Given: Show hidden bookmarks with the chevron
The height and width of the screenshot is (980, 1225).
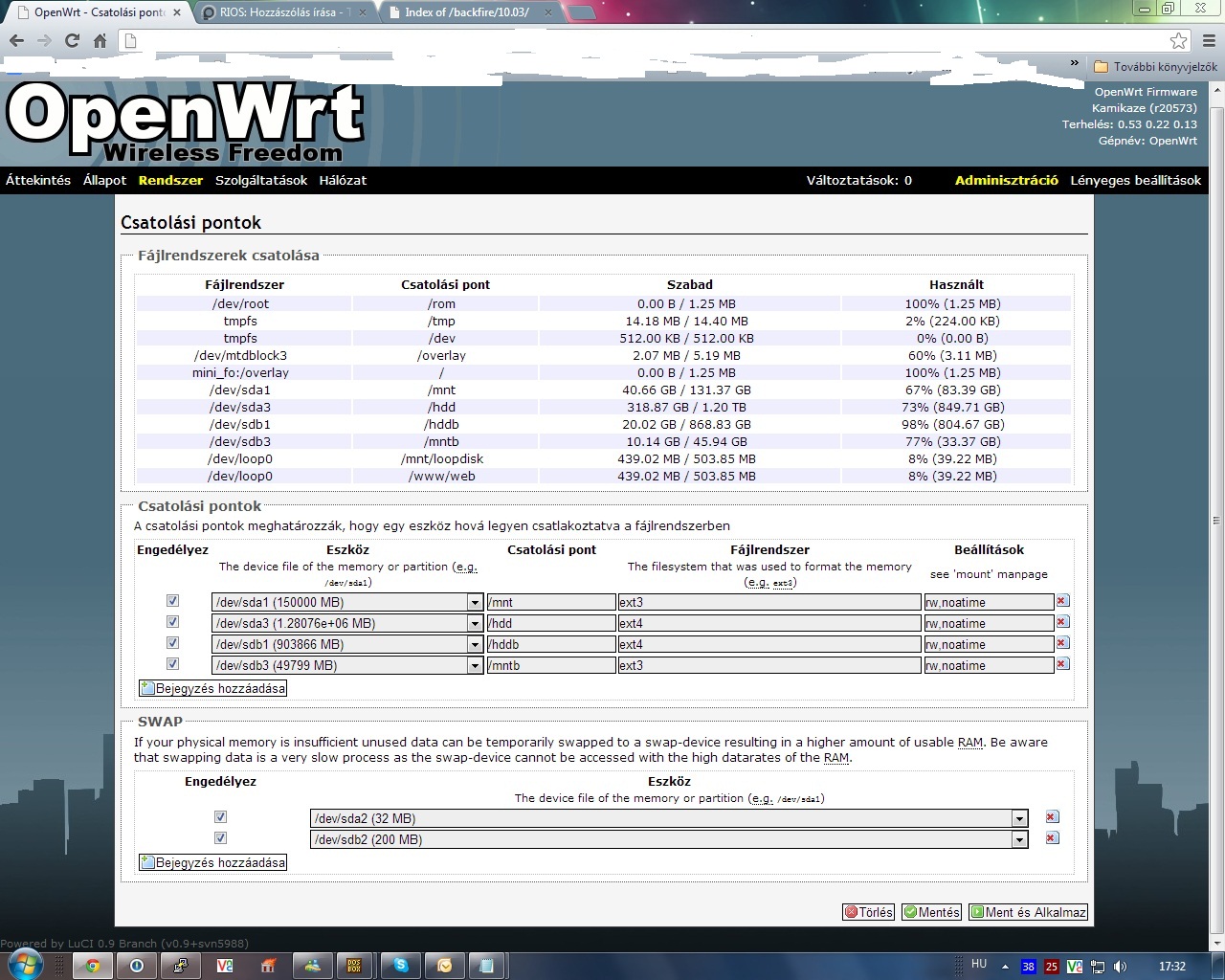Looking at the screenshot, I should [x=1075, y=63].
